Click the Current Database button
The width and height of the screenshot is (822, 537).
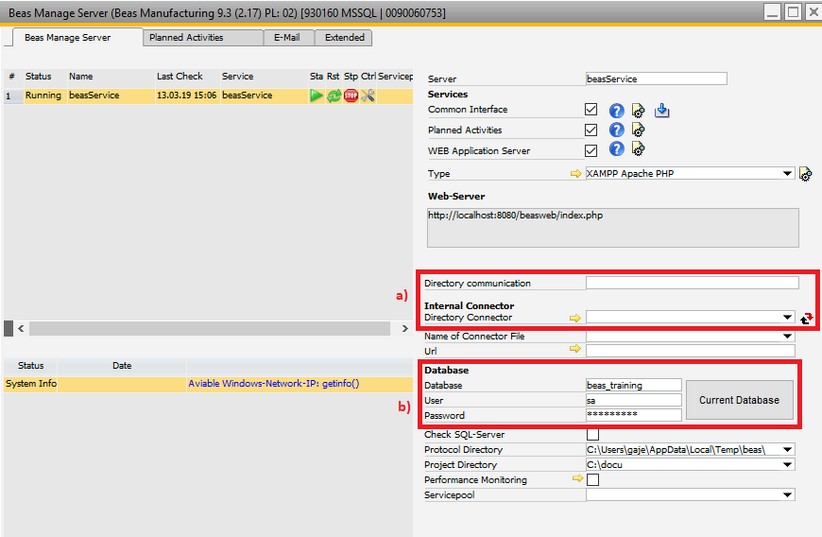(739, 400)
